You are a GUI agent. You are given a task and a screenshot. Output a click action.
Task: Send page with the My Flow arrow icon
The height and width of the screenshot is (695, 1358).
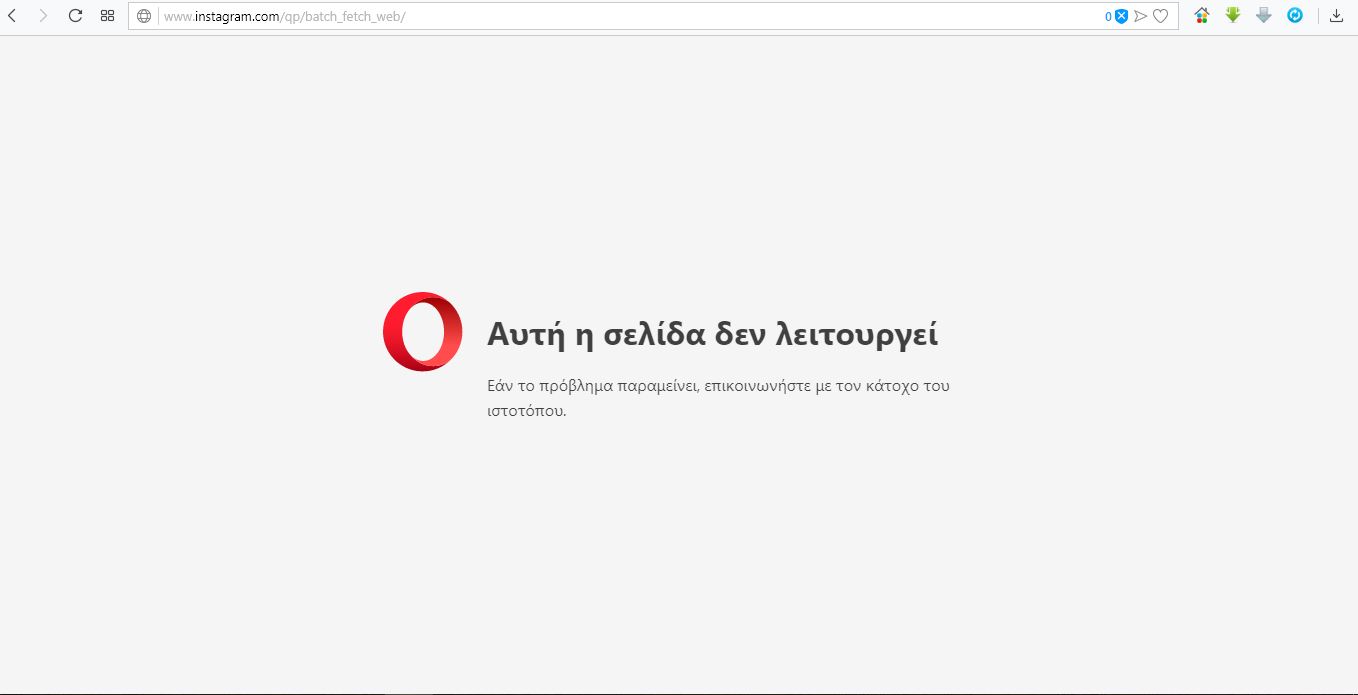1141,16
